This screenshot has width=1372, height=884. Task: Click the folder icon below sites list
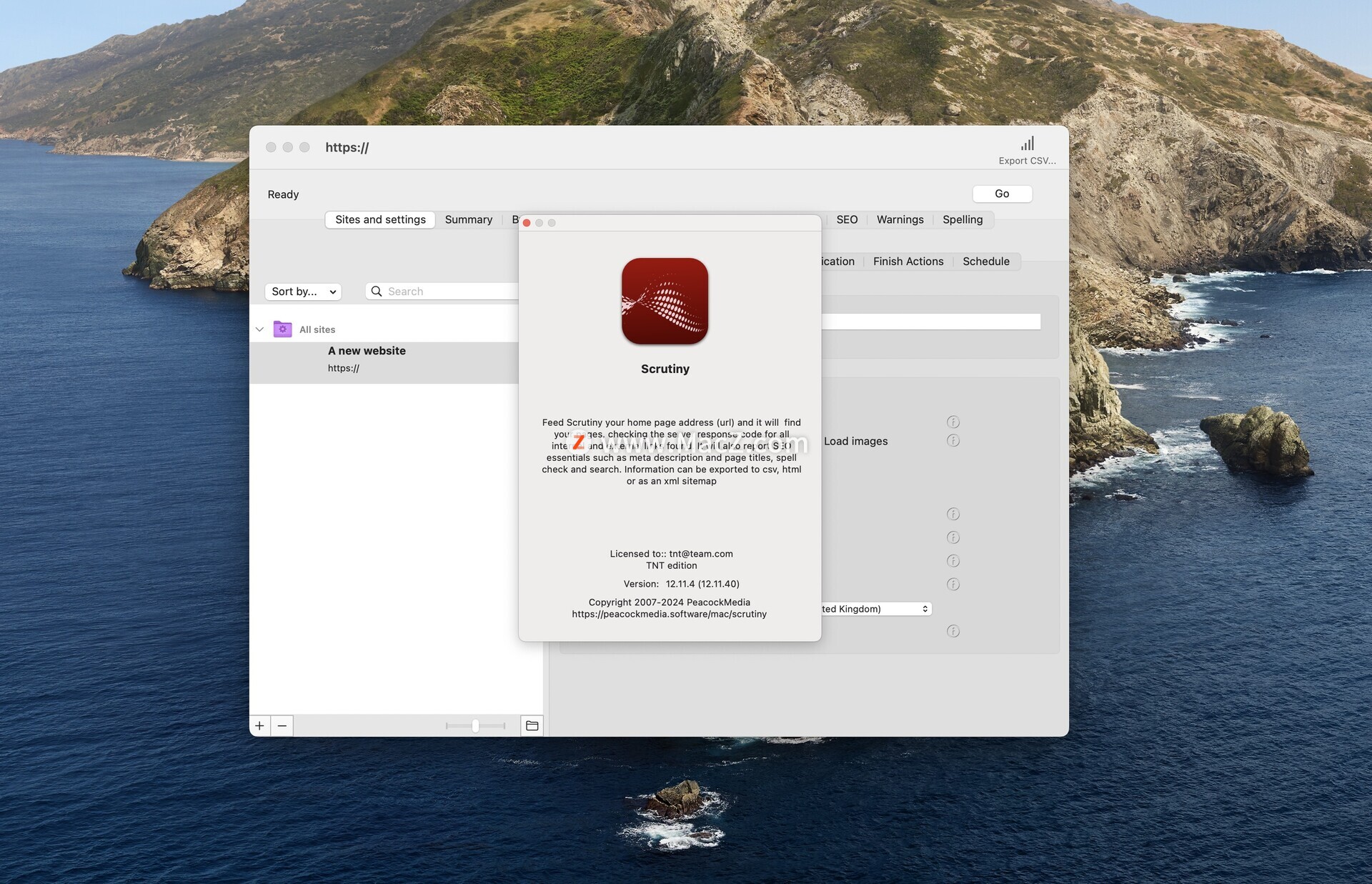pyautogui.click(x=532, y=725)
